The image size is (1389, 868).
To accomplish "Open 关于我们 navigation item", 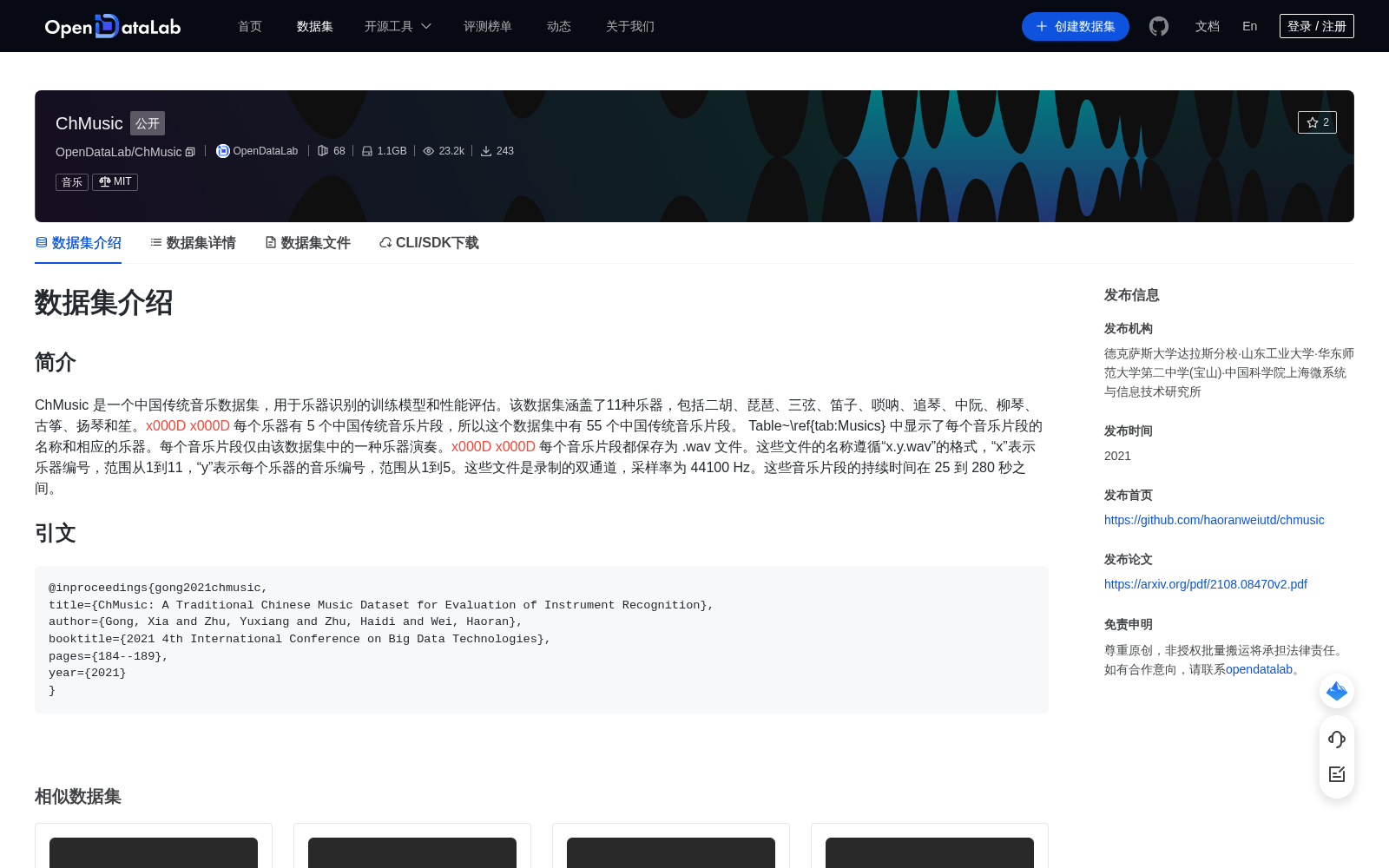I will (x=630, y=26).
